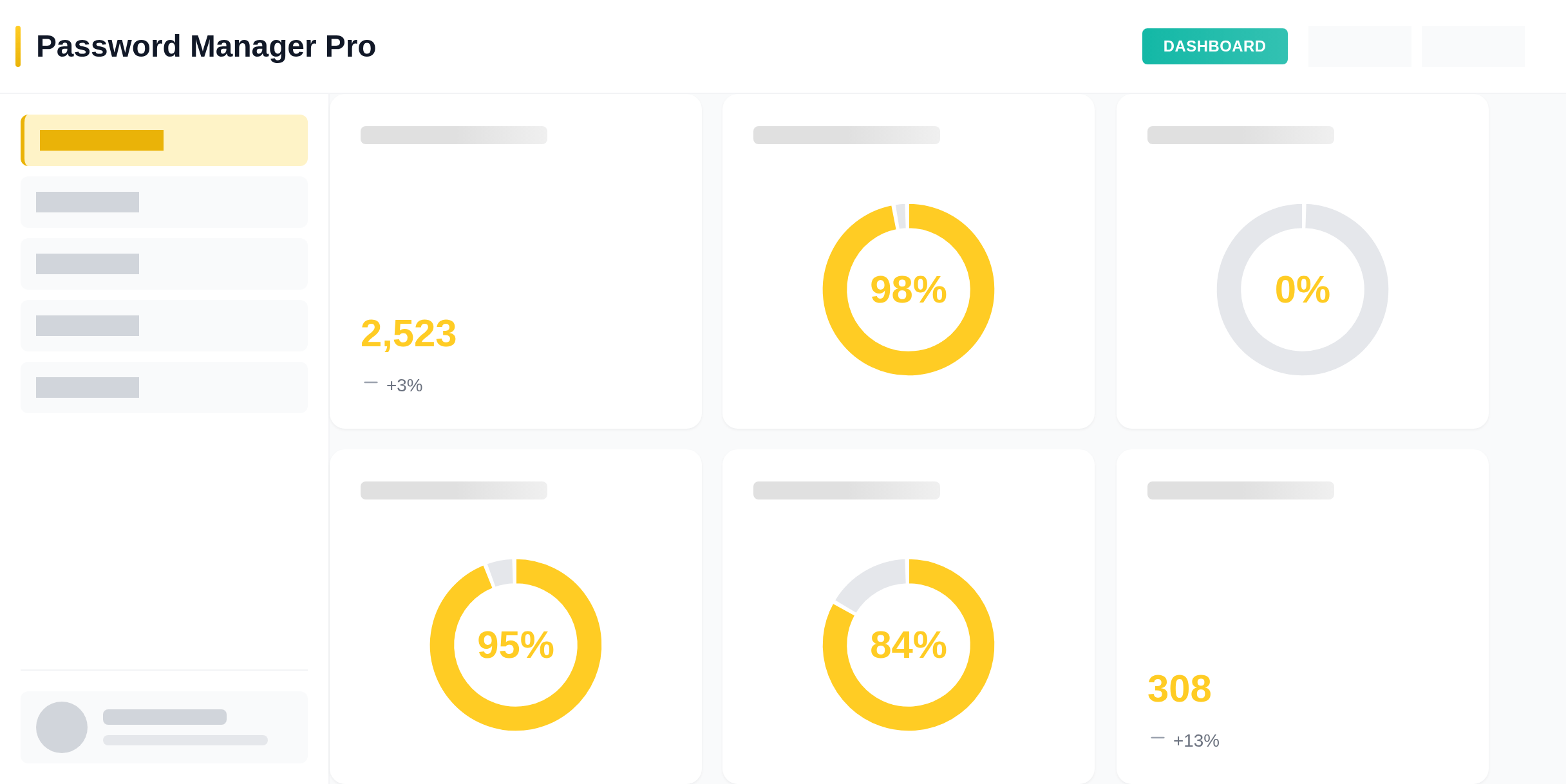Click the DASHBOARD tab in the header
The image size is (1566, 784).
point(1214,46)
